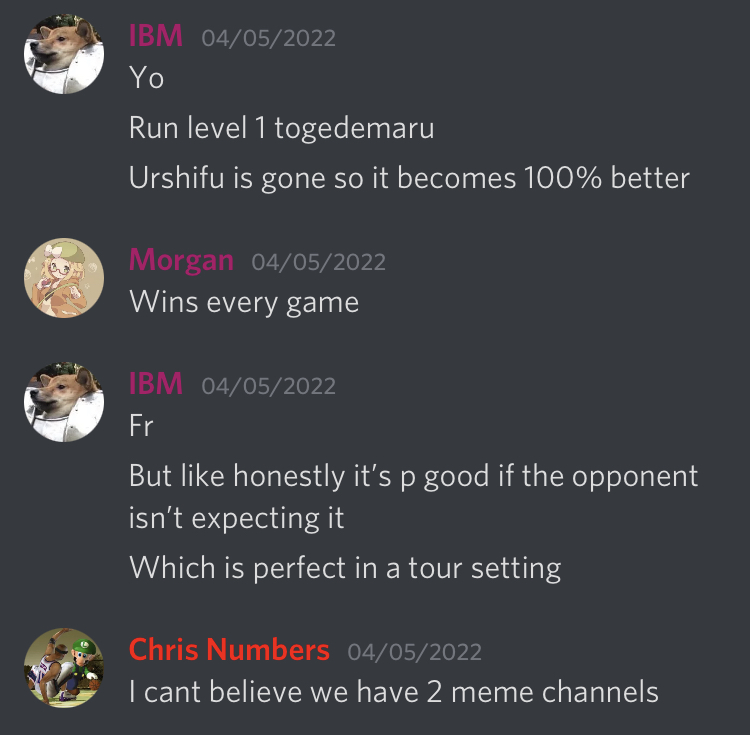Open IBM's dog avatar on first message

click(64, 54)
